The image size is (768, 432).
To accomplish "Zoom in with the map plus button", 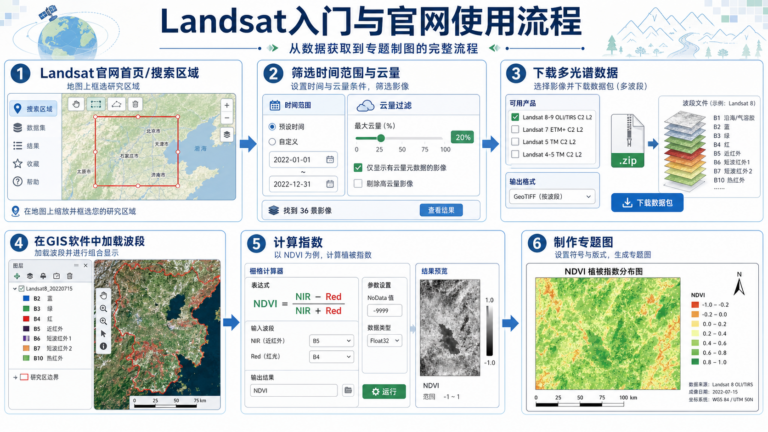I will point(227,105).
